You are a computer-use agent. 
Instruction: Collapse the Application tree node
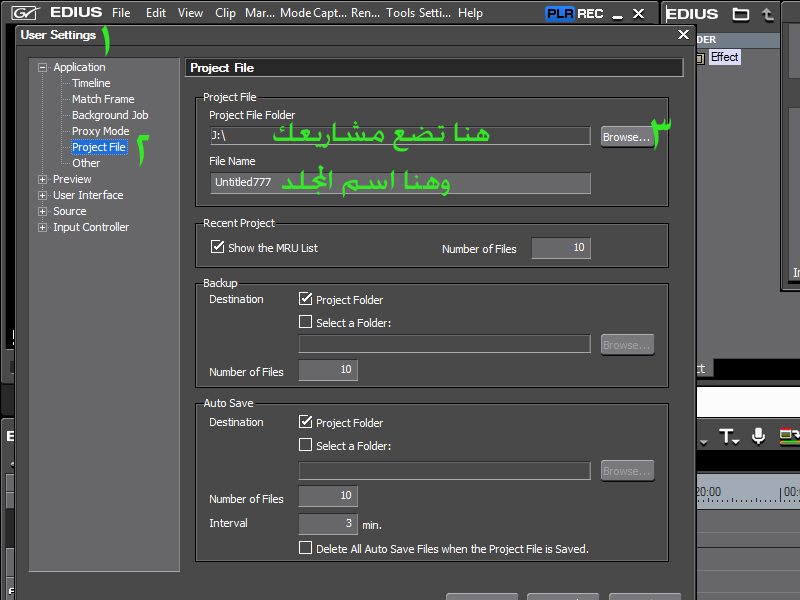point(42,67)
